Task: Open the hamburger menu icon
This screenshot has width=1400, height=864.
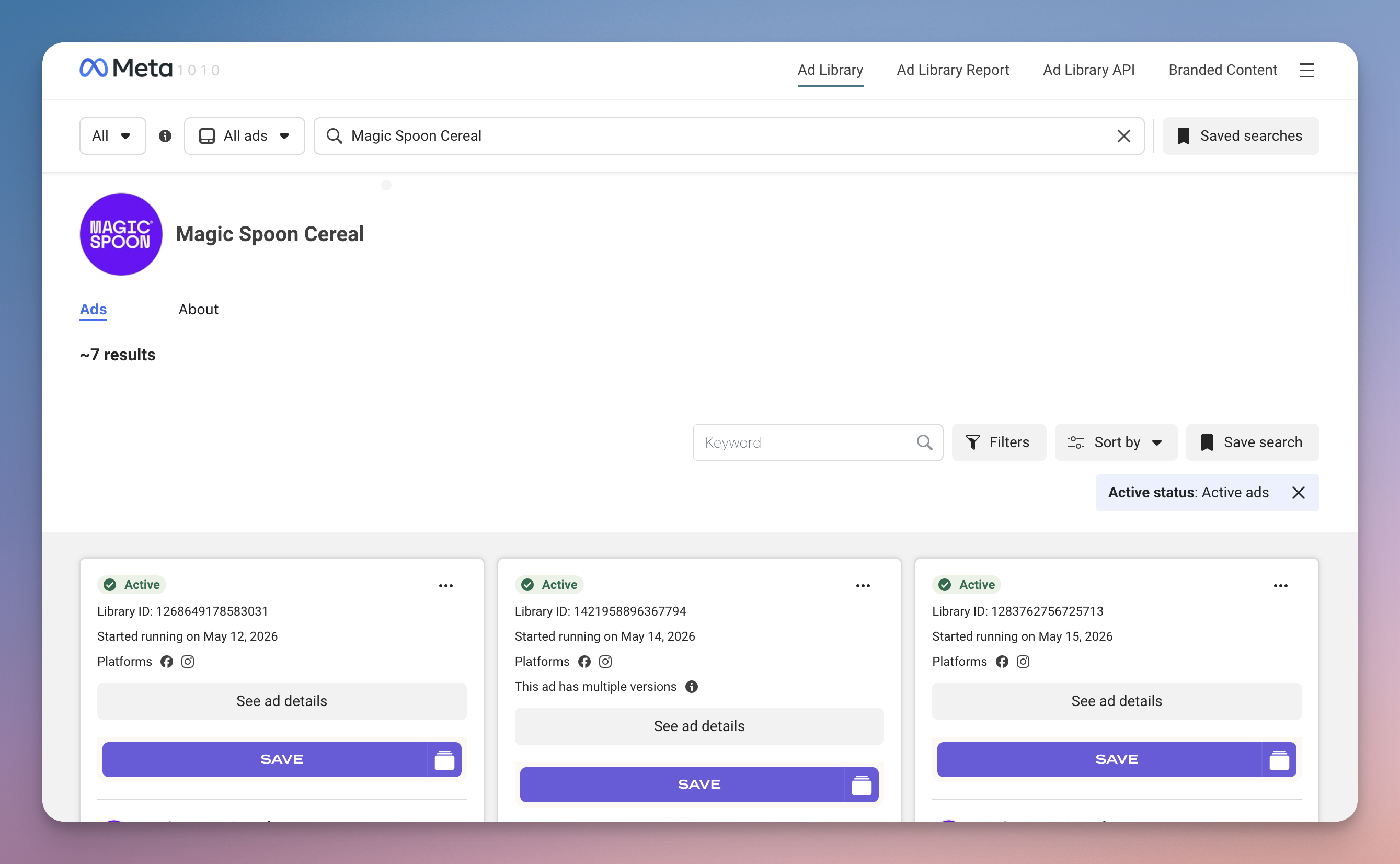Action: click(x=1306, y=70)
